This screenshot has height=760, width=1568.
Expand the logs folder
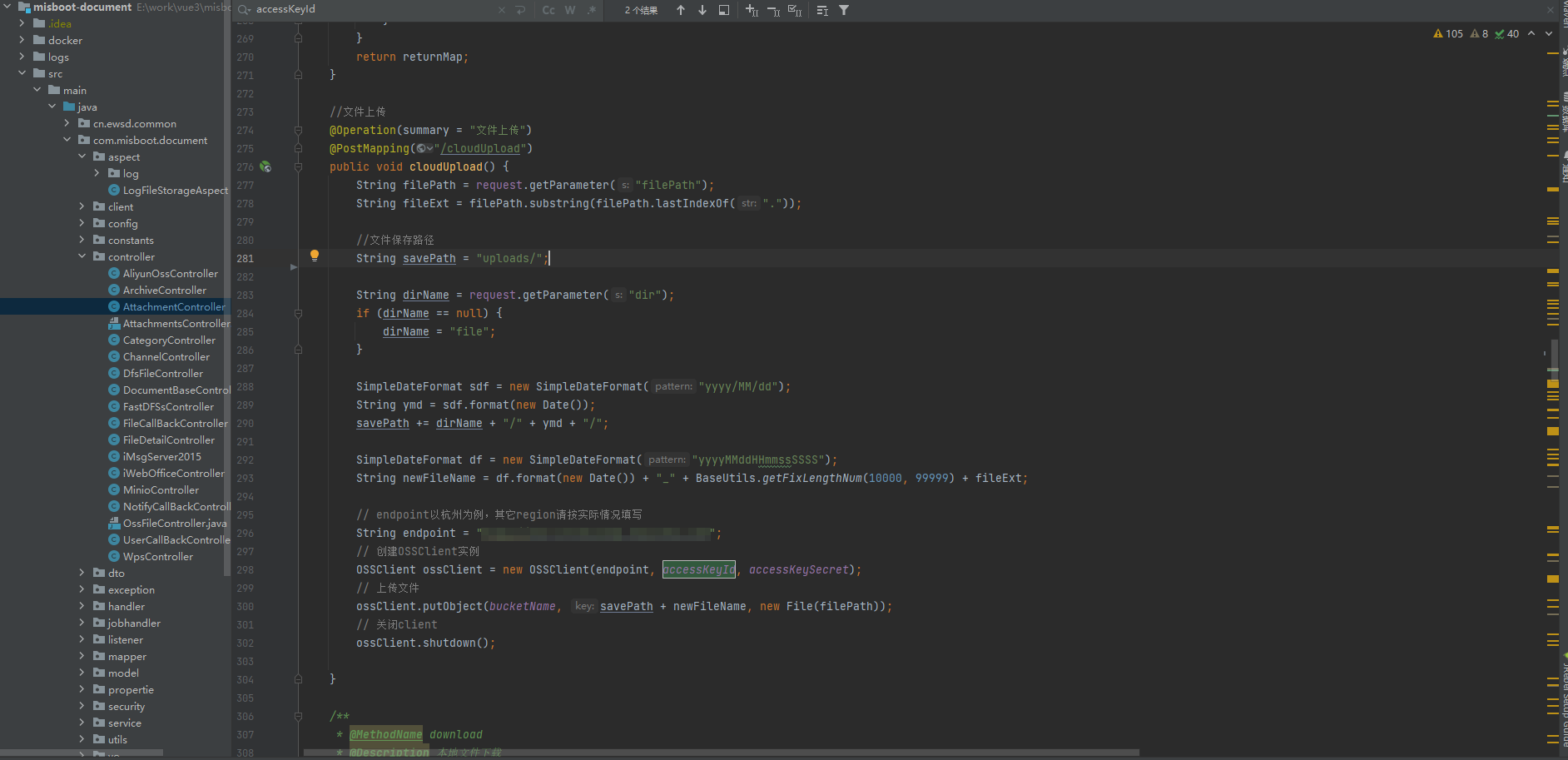click(x=22, y=57)
